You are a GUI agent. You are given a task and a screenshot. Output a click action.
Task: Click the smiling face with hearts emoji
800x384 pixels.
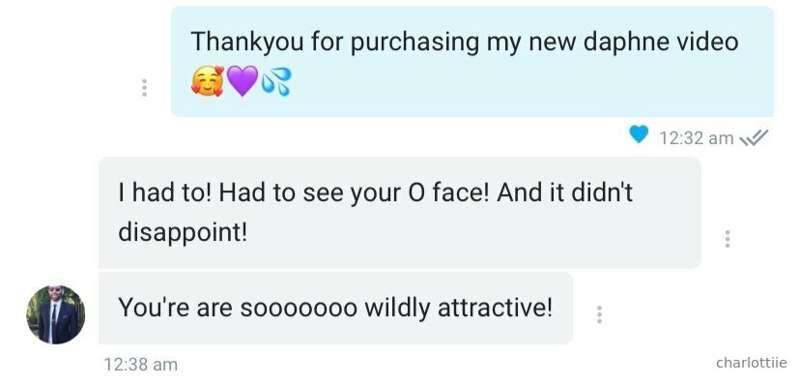[x=207, y=82]
